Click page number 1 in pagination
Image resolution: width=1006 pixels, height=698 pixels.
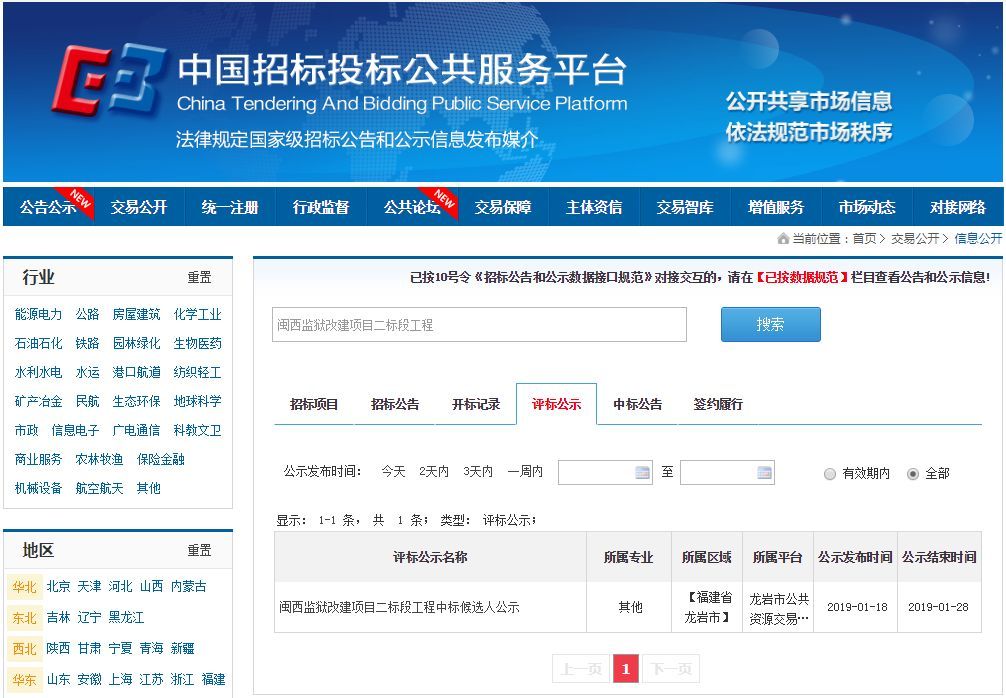626,669
